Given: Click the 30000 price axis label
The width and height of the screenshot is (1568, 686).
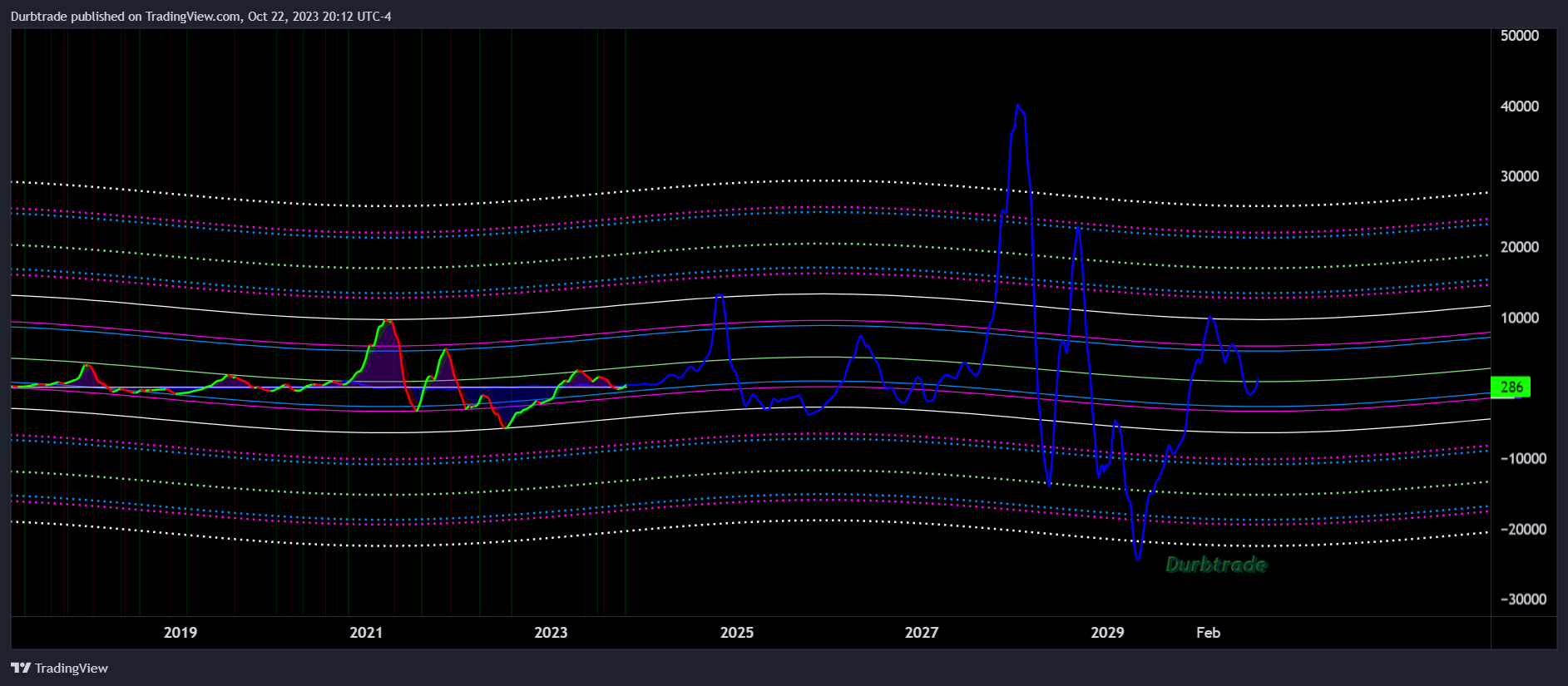Looking at the screenshot, I should click(x=1520, y=176).
